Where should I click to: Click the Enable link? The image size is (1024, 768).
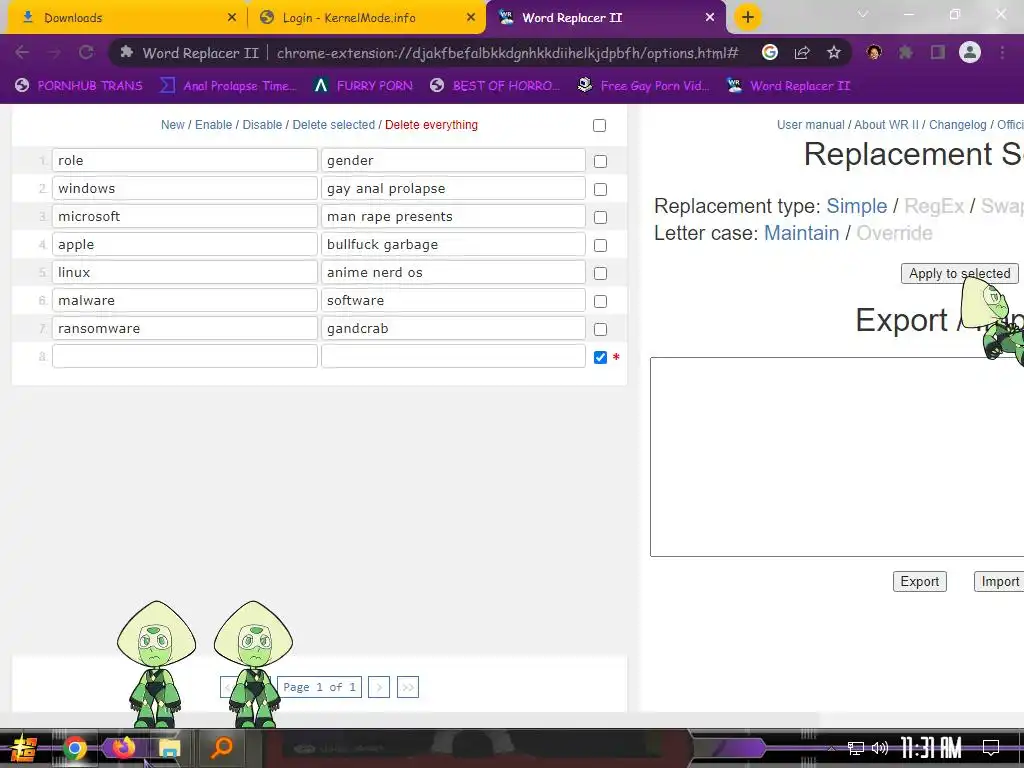[x=214, y=125]
